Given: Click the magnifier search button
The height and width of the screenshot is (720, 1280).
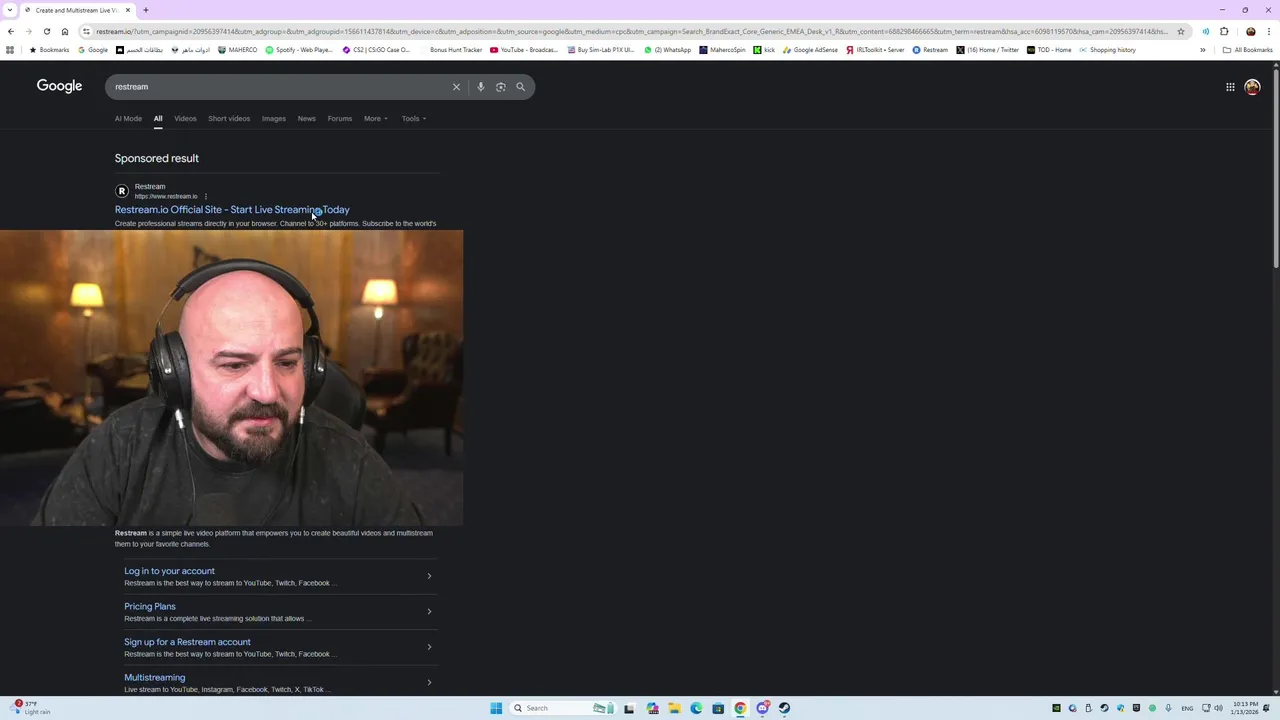Looking at the screenshot, I should pyautogui.click(x=520, y=87).
